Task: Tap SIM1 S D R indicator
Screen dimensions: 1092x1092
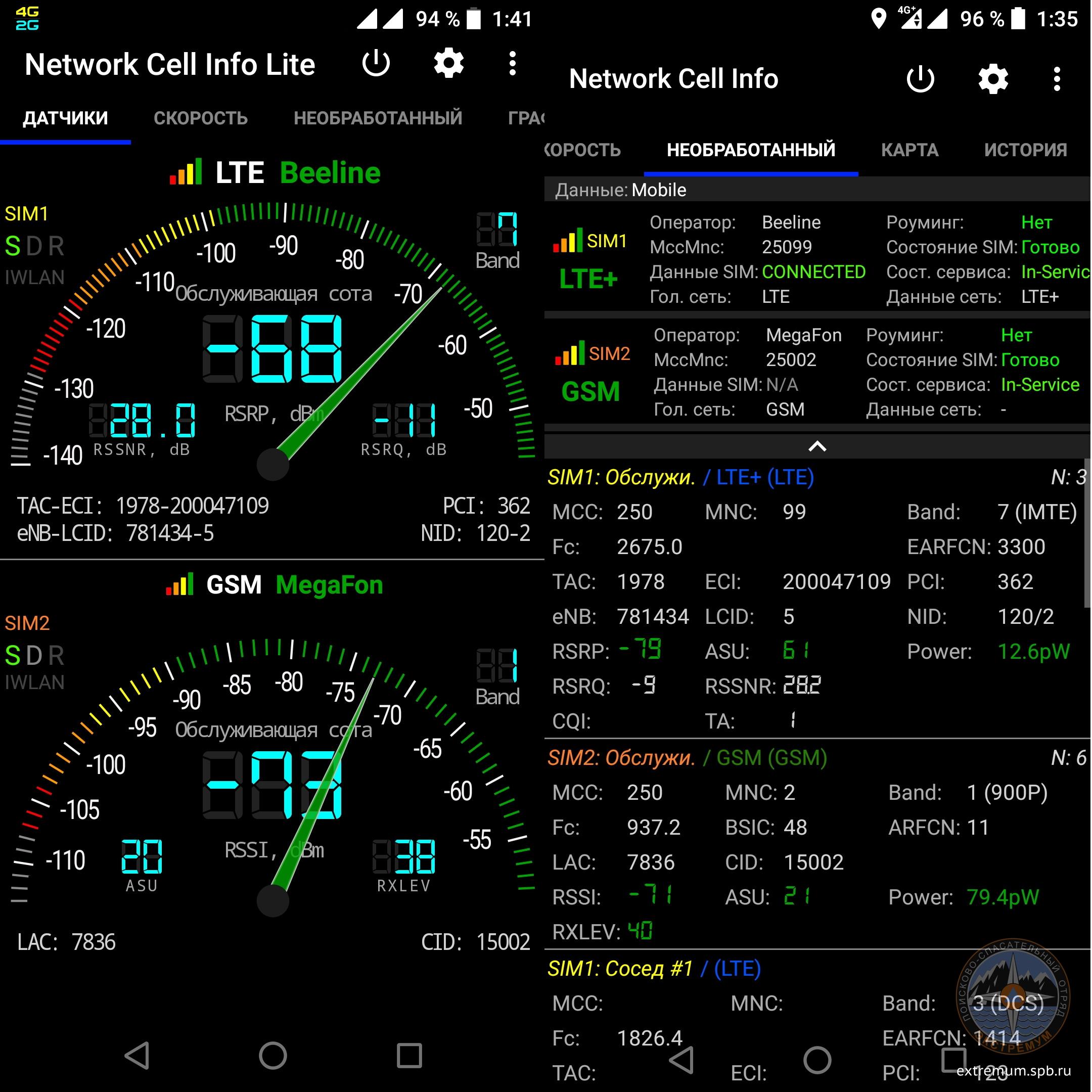Action: click(x=34, y=246)
